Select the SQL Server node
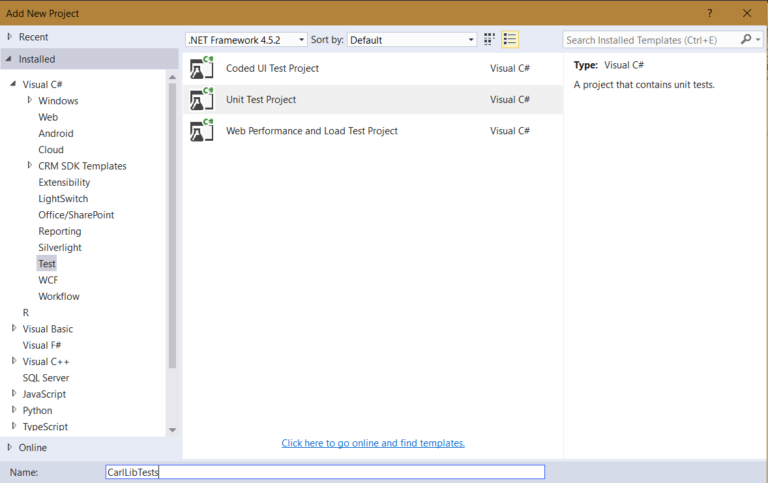This screenshot has width=768, height=483. (x=46, y=378)
